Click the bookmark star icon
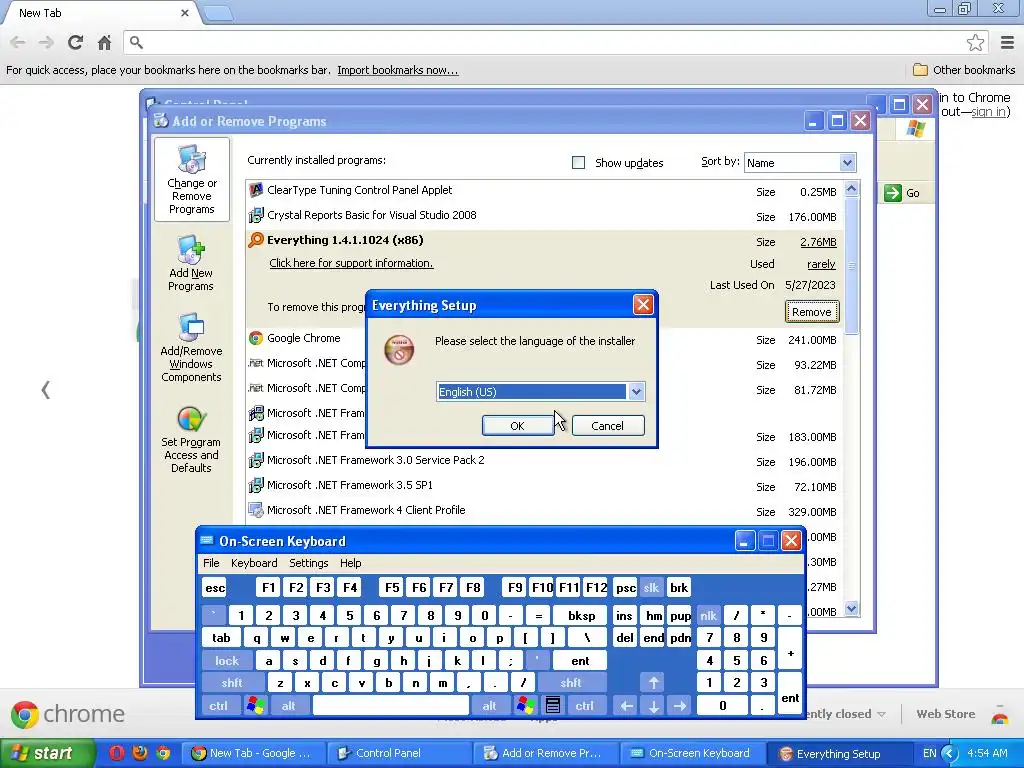The image size is (1024, 768). click(x=975, y=42)
